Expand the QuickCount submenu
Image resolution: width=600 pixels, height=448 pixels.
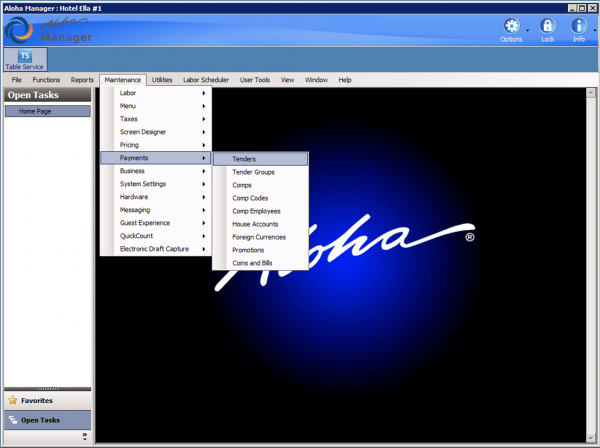tap(156, 236)
